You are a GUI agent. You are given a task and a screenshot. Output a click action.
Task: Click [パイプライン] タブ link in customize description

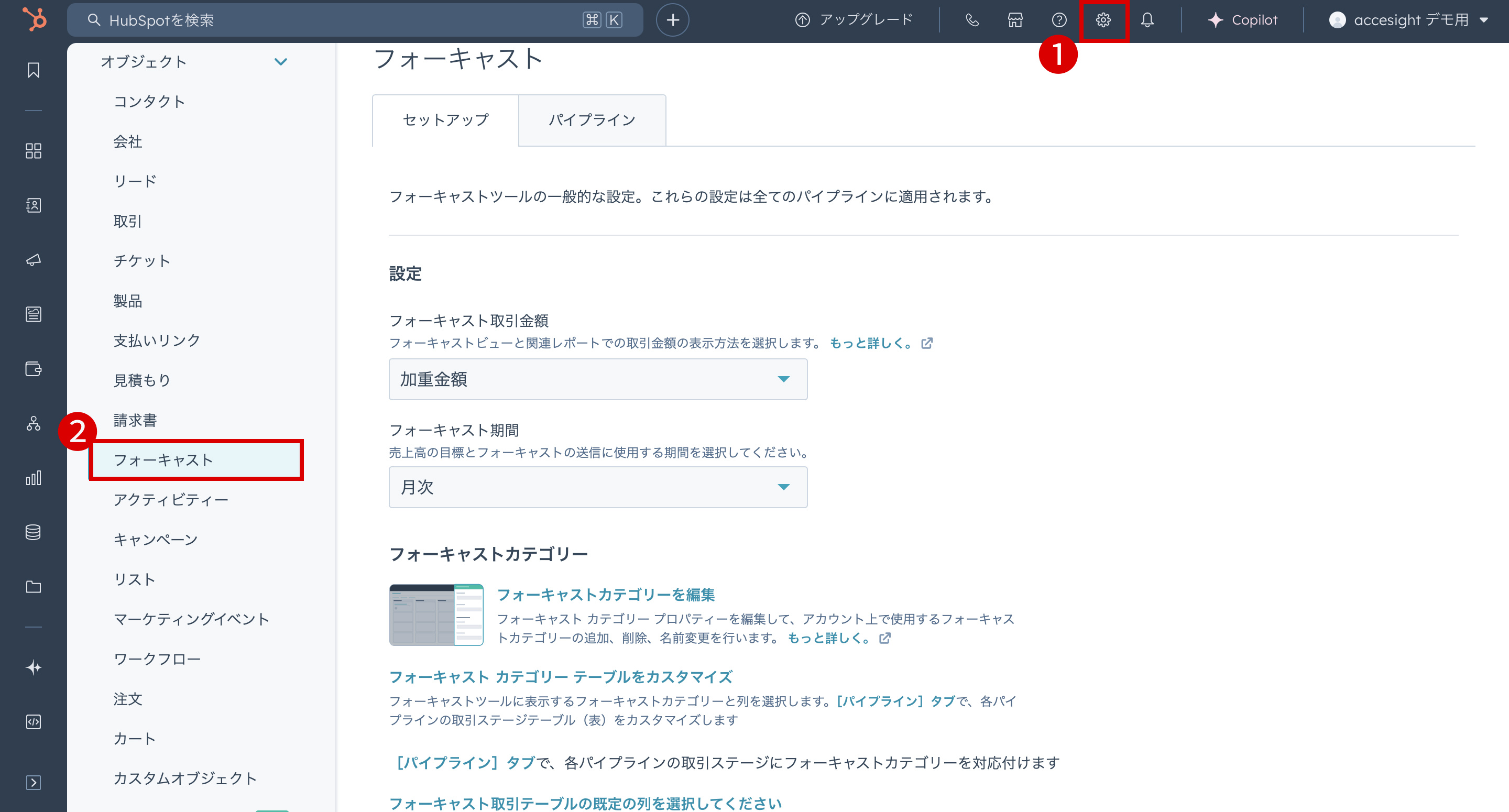(896, 701)
